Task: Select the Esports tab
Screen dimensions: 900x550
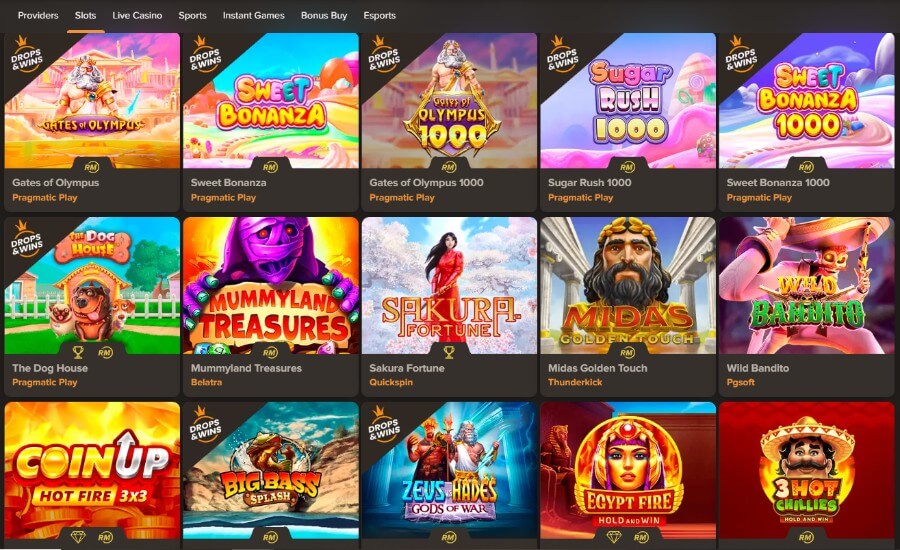Action: 379,16
